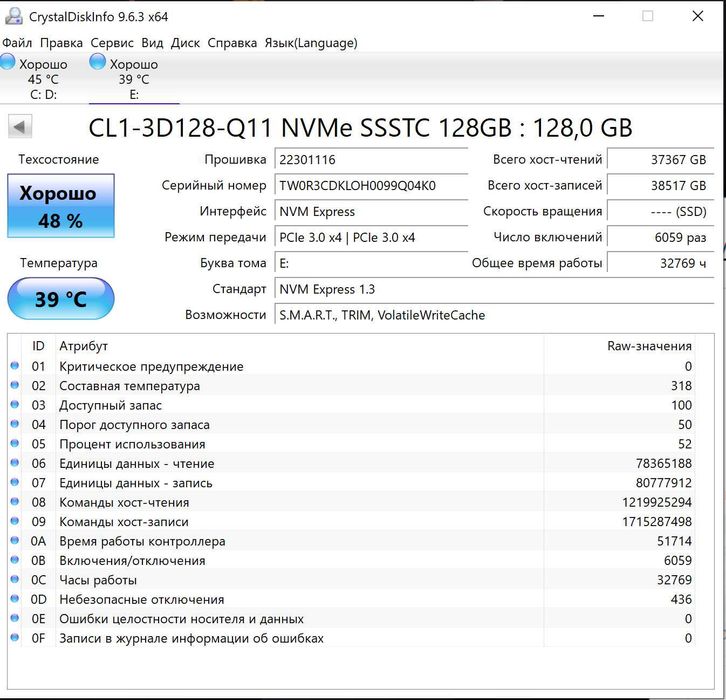Image resolution: width=726 pixels, height=700 pixels.
Task: Click the 39 °C temperature button
Action: (x=61, y=299)
